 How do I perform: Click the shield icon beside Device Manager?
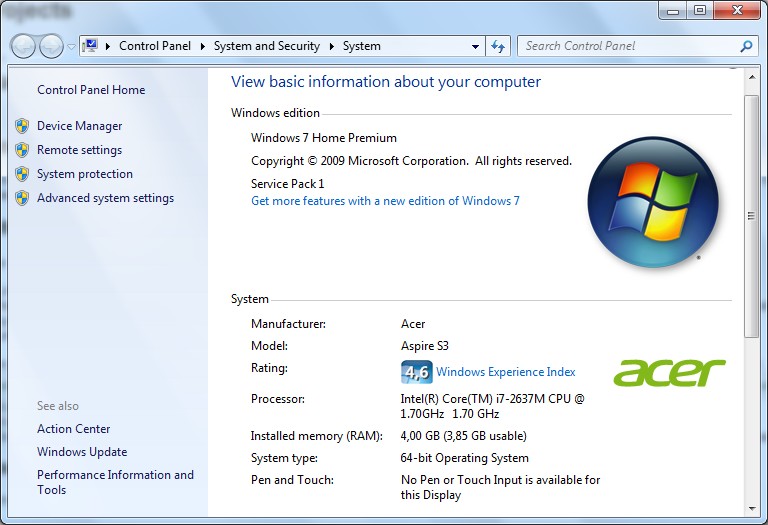pos(22,126)
